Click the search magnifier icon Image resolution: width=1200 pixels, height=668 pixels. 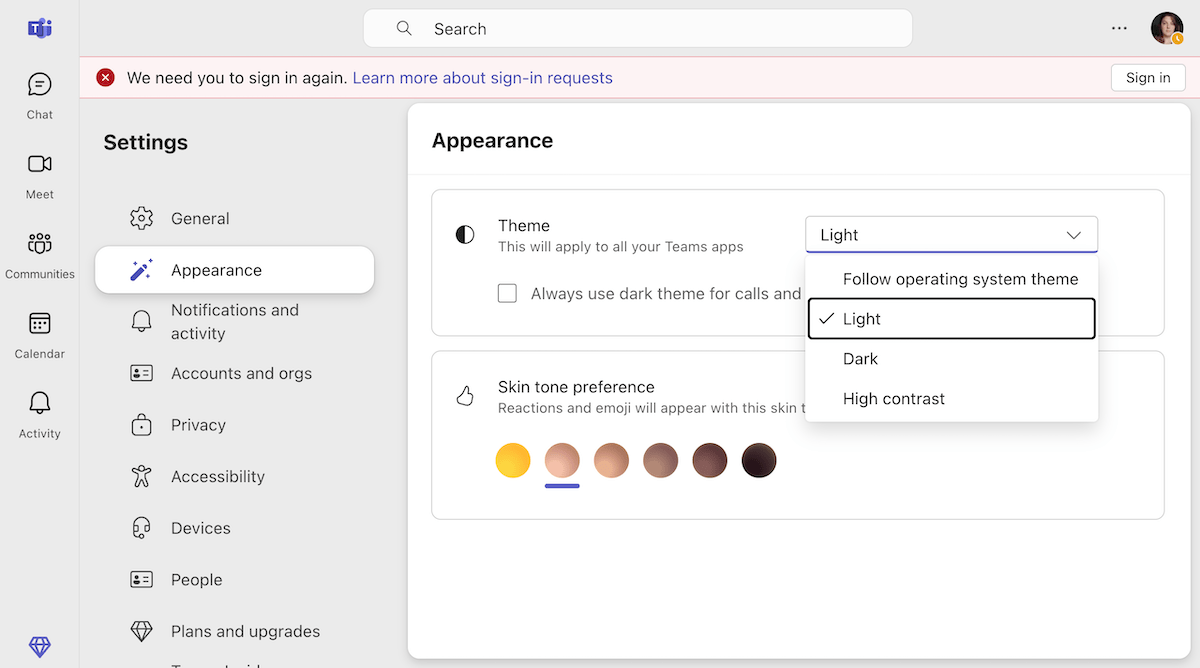tap(404, 28)
